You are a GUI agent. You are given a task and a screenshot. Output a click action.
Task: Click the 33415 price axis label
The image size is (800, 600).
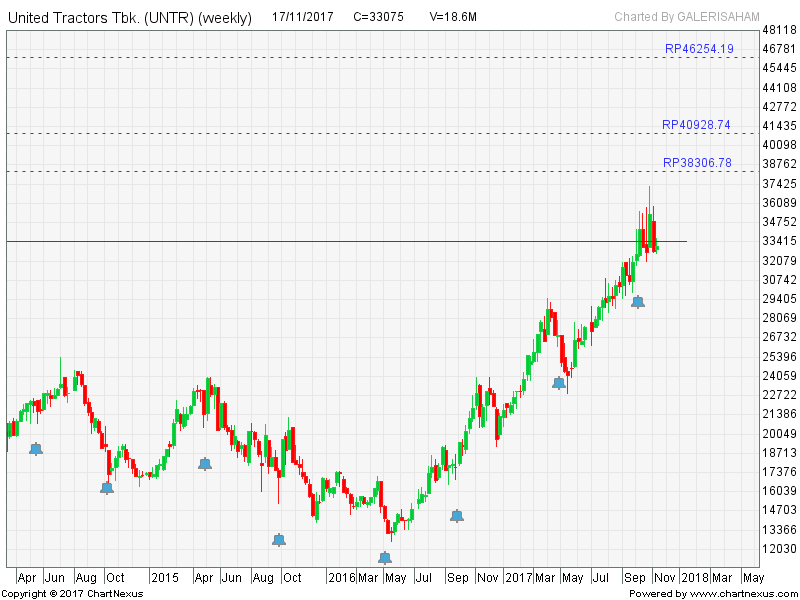coord(779,241)
